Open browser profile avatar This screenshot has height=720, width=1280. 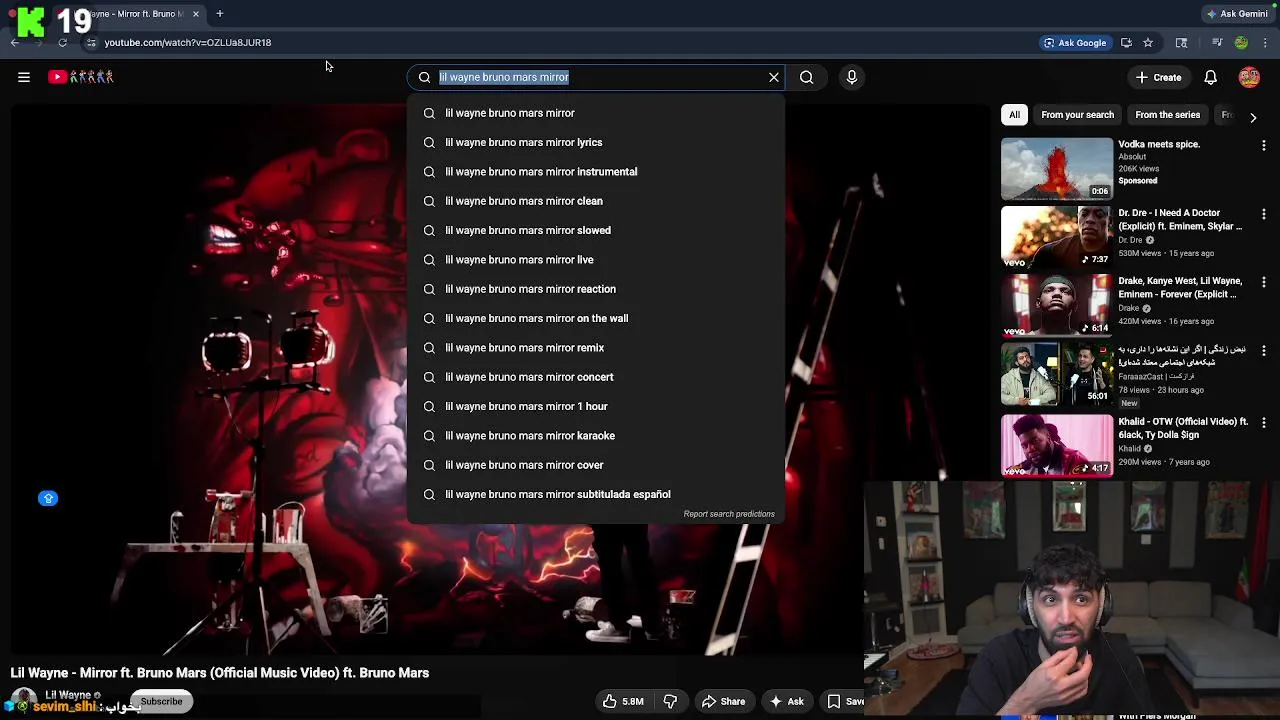click(x=1241, y=43)
